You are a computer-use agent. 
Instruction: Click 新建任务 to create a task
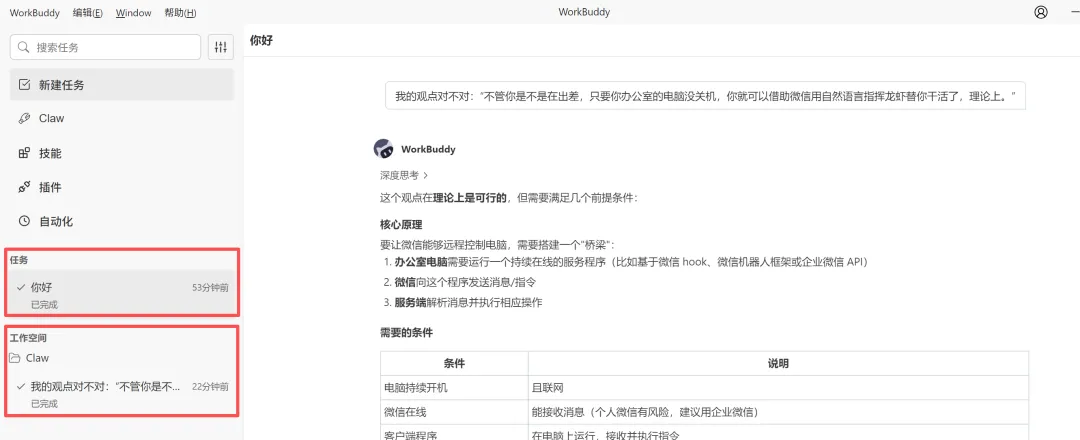coord(122,85)
